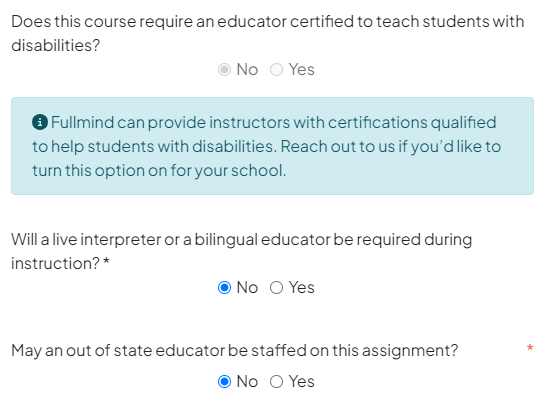Click the red required asterisk beside out of state question
Image resolution: width=560 pixels, height=396 pixels.
[x=530, y=347]
